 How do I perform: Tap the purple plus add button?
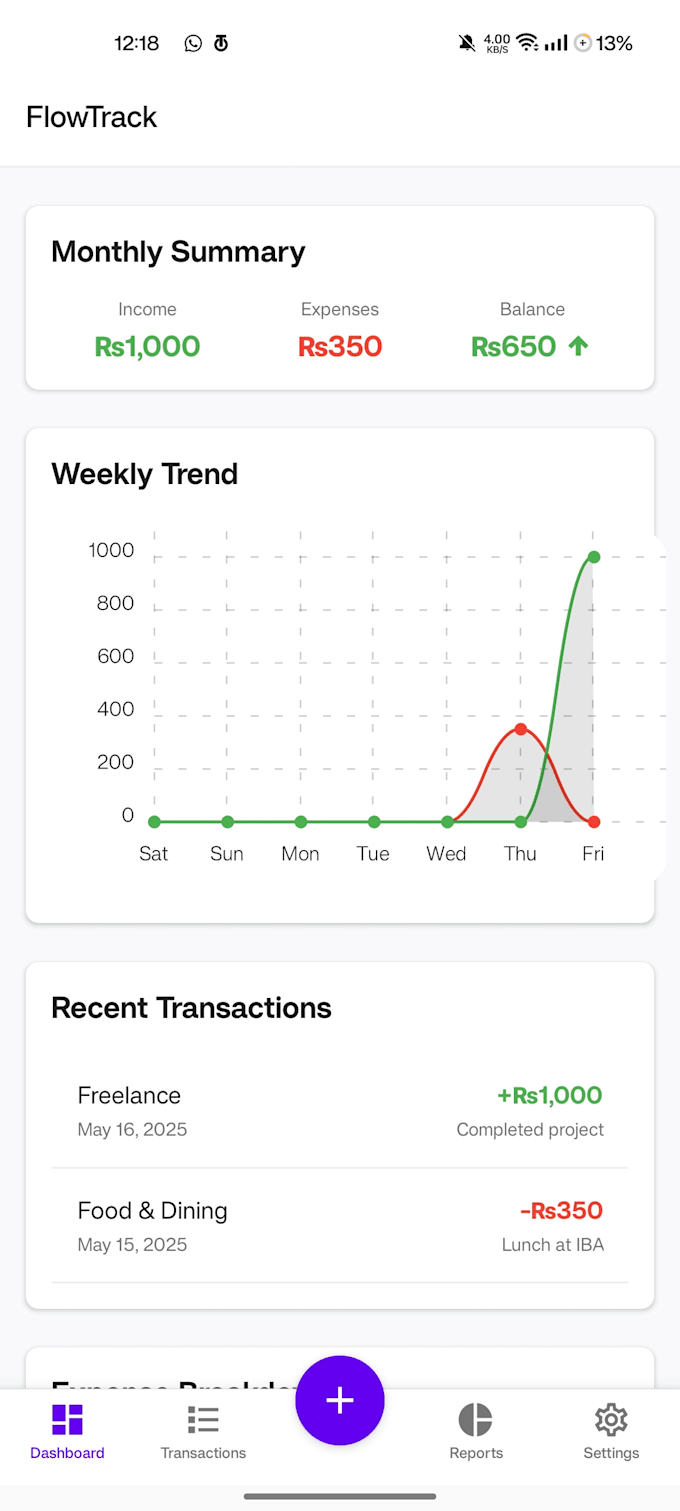coord(340,1400)
